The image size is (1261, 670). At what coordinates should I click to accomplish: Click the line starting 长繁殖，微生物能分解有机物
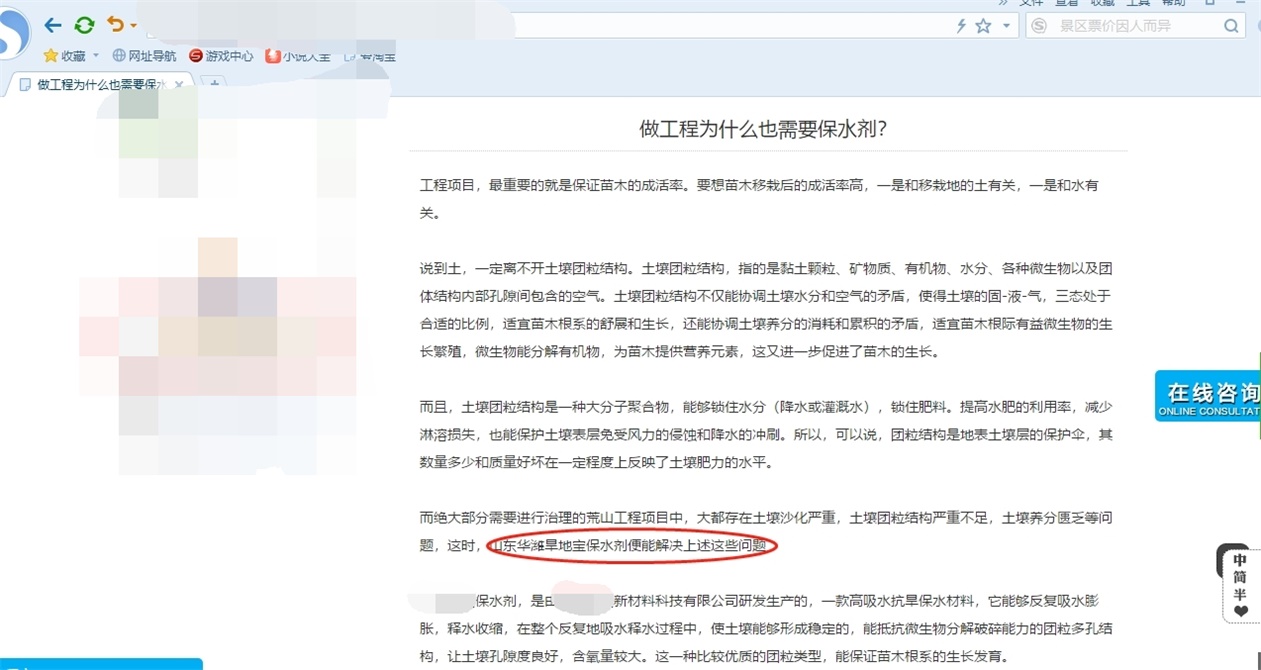click(679, 352)
